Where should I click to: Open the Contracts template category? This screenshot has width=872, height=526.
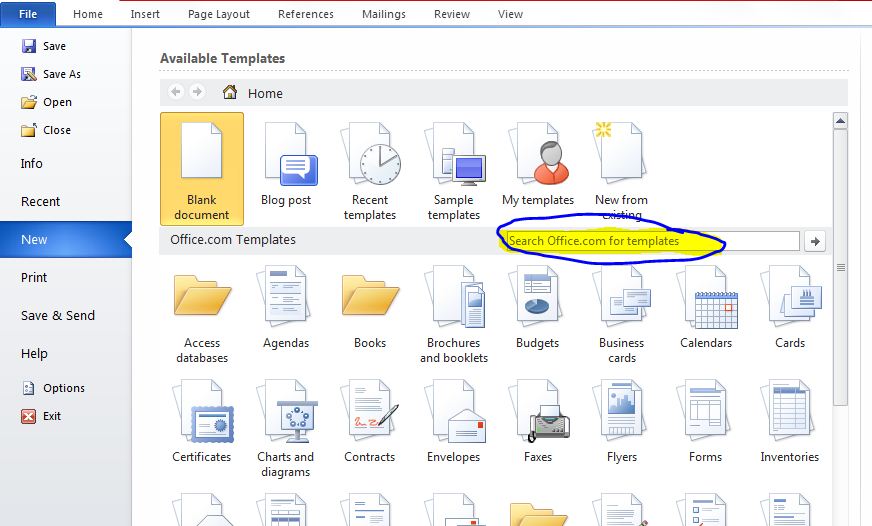[370, 421]
